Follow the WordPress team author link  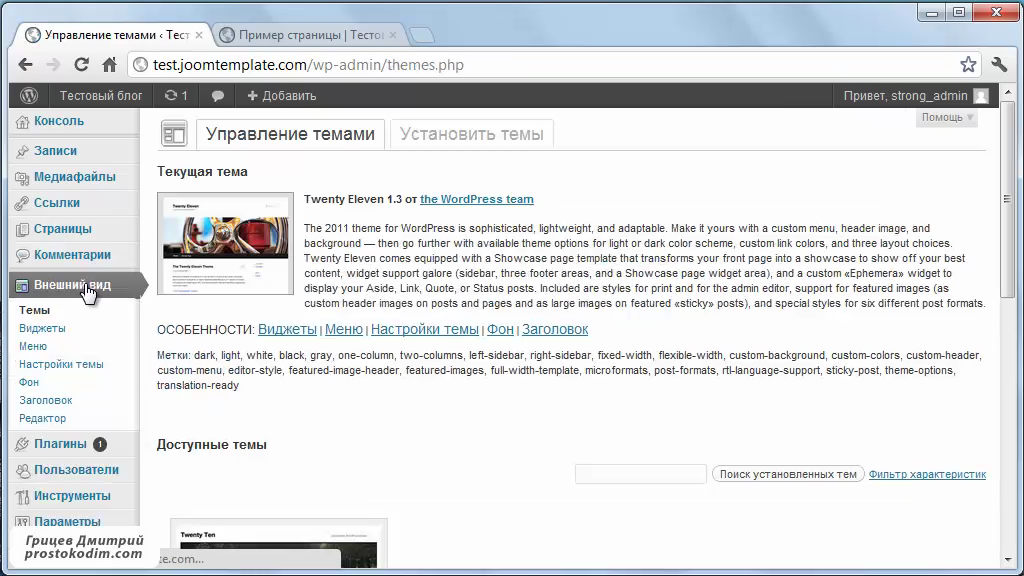tap(477, 199)
